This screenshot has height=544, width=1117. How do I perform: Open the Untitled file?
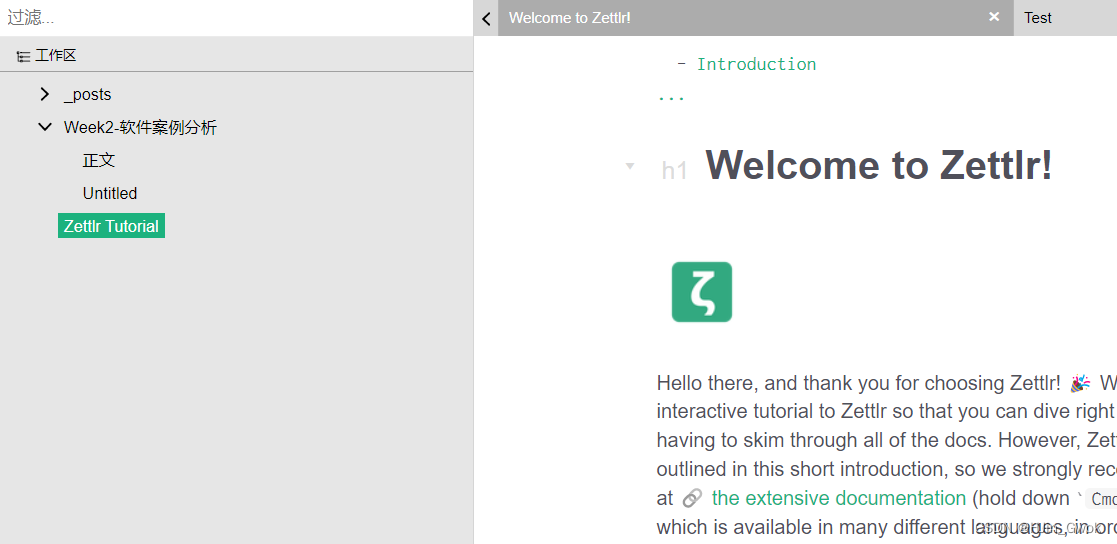[x=110, y=193]
